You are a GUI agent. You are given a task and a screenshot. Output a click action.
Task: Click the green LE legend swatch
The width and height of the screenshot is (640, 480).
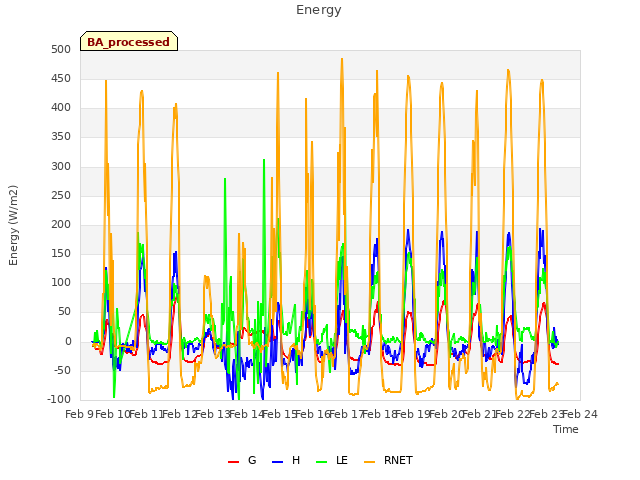click(x=322, y=462)
